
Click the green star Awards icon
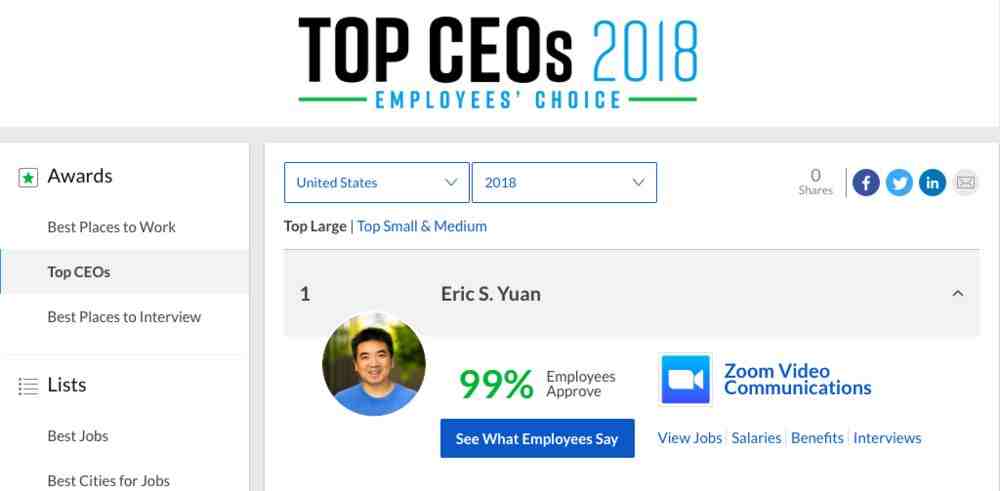(28, 178)
